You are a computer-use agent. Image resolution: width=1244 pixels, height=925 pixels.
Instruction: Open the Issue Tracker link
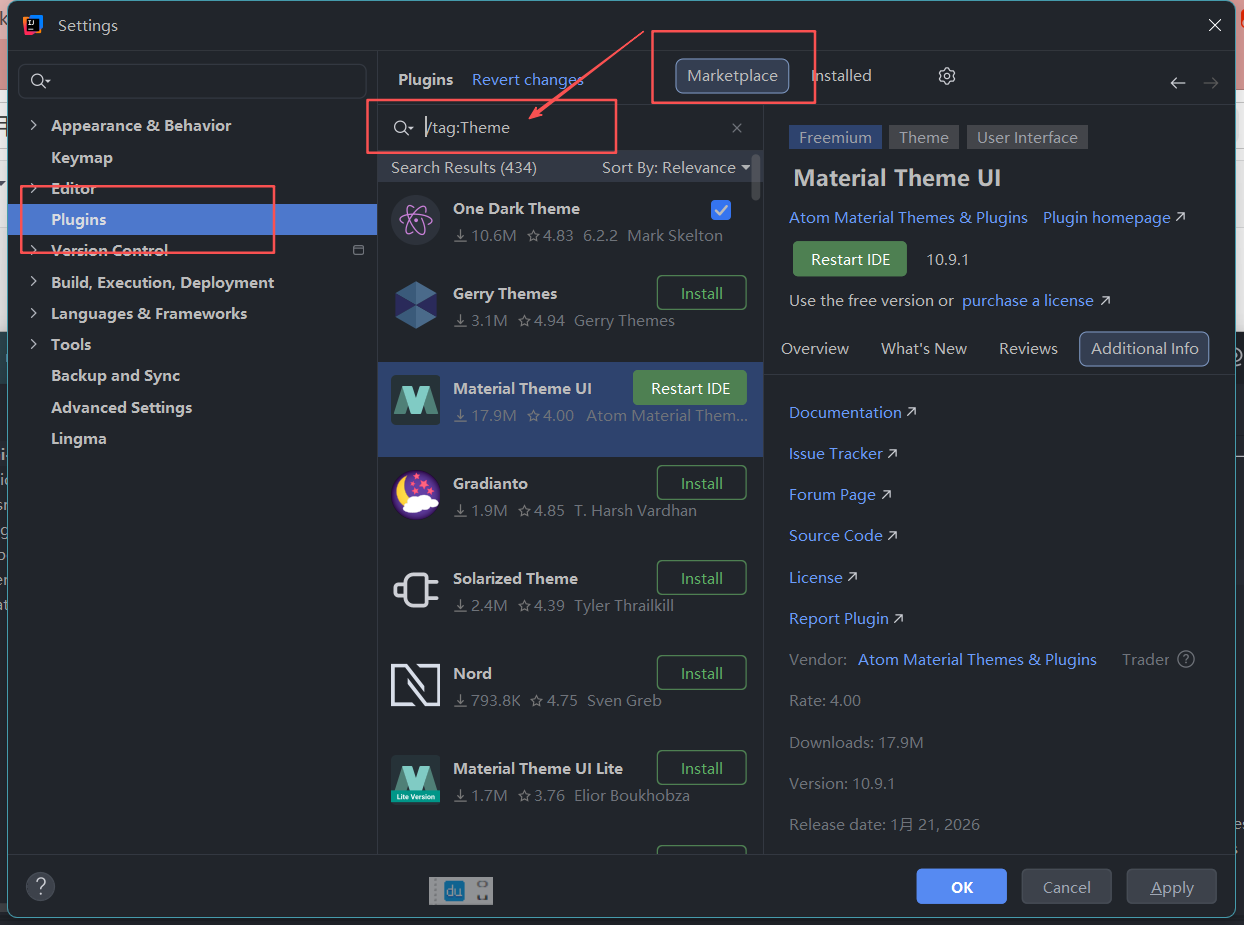click(843, 453)
